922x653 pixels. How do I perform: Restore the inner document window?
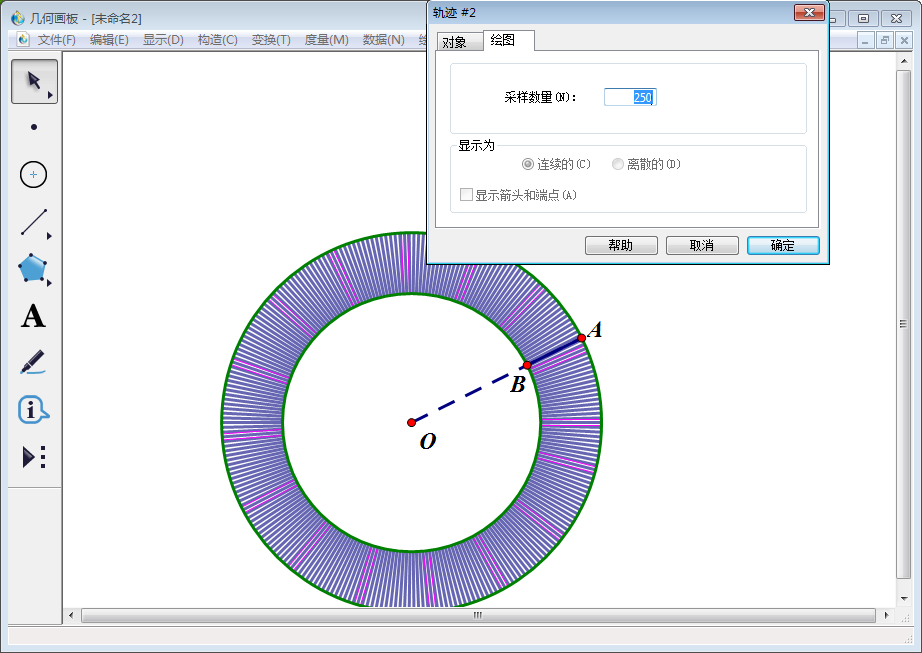(x=884, y=41)
